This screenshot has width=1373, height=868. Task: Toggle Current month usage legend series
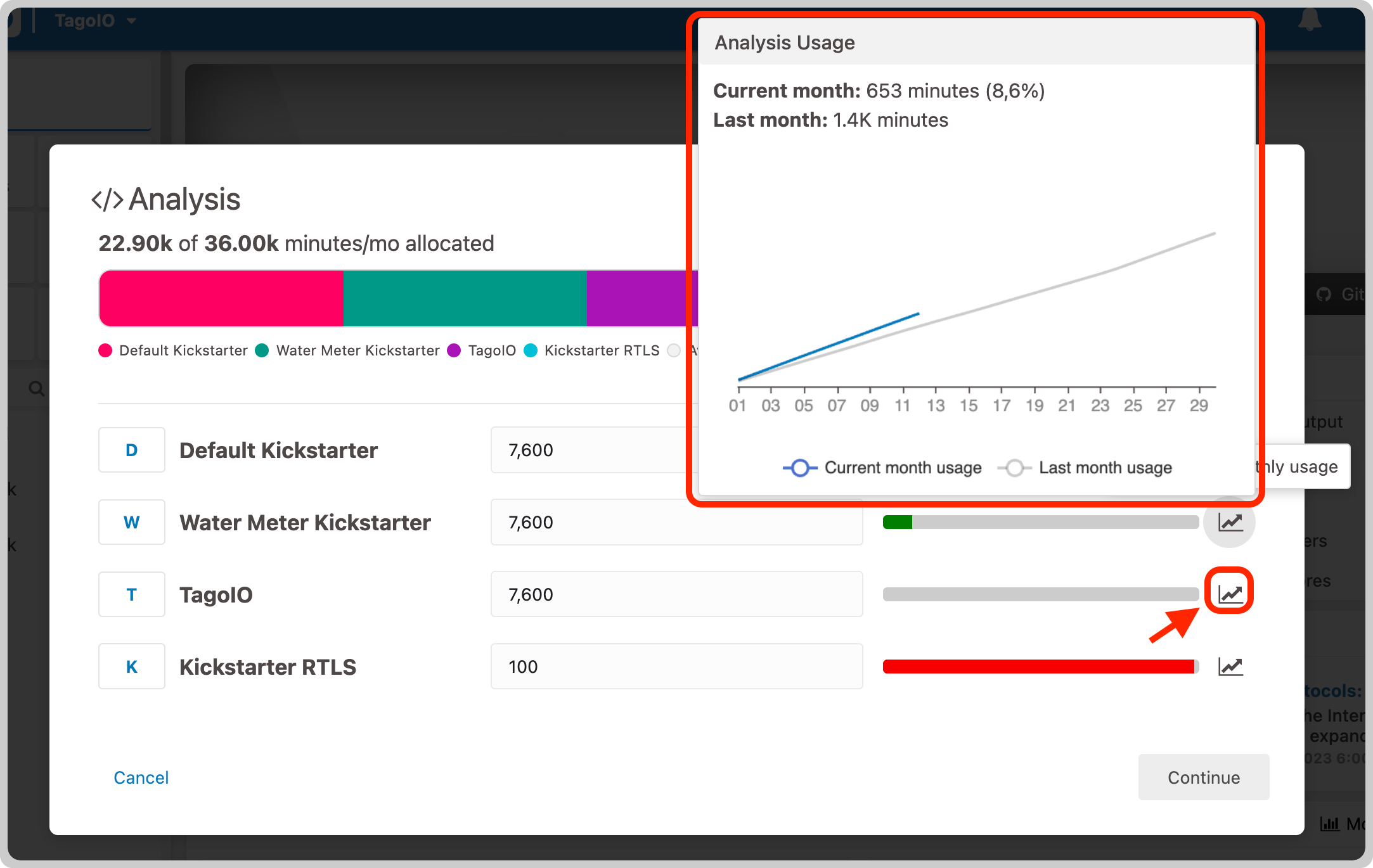click(x=882, y=468)
